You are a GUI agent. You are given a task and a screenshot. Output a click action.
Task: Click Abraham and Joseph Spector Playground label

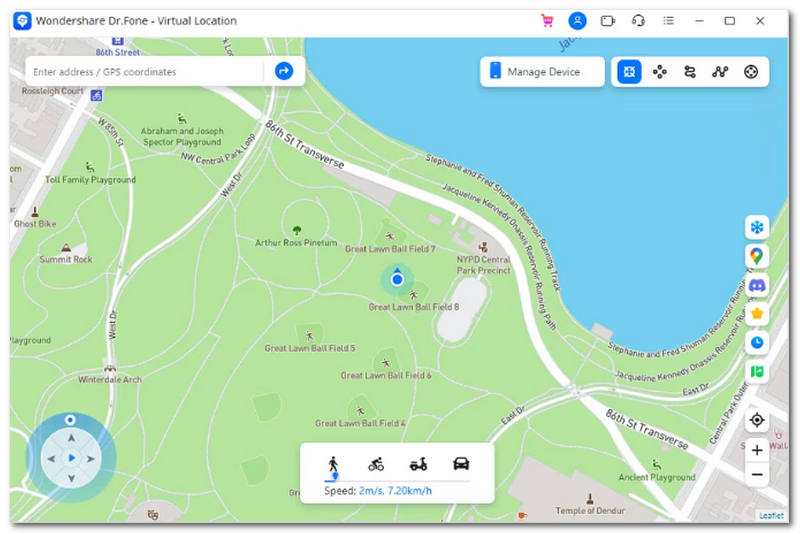[182, 137]
